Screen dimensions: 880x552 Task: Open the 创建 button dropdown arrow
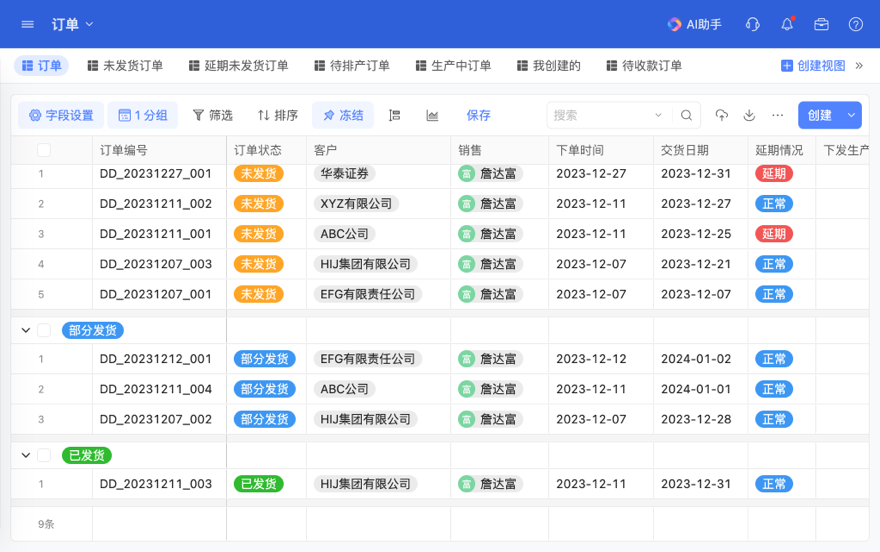pyautogui.click(x=851, y=115)
